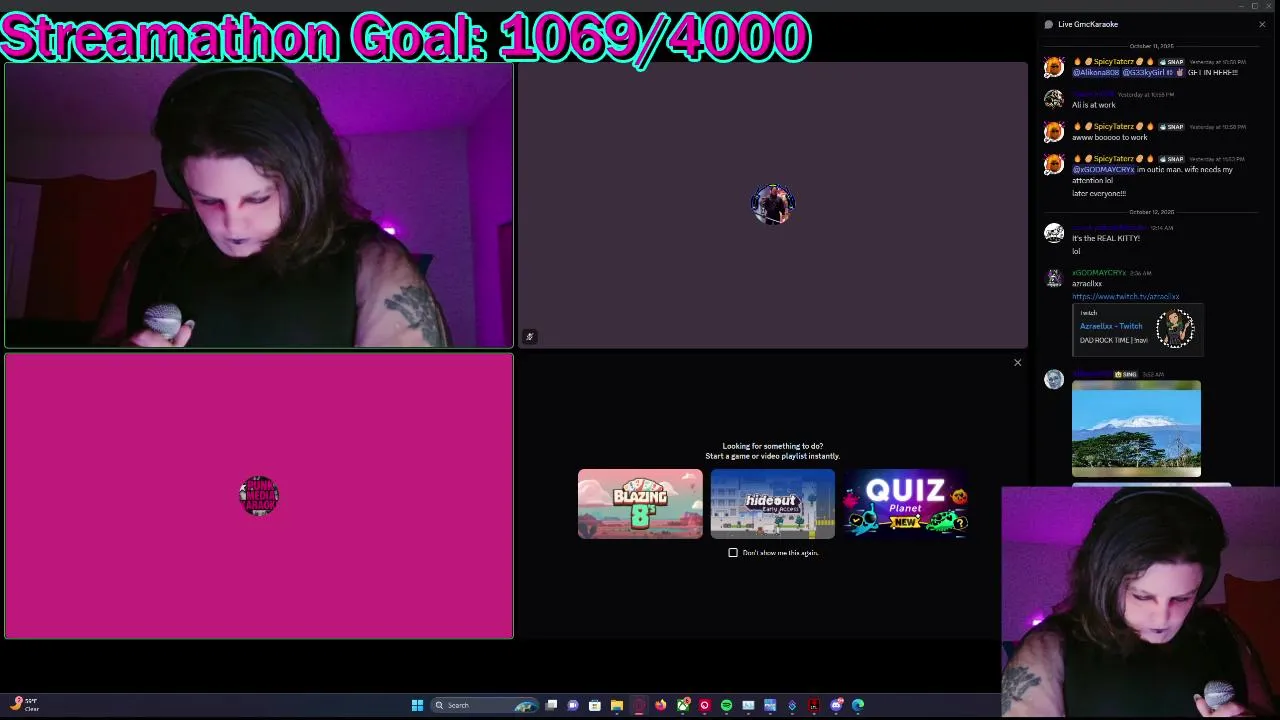1280x720 pixels.
Task: Select the webcam video tile with green border
Action: [259, 205]
